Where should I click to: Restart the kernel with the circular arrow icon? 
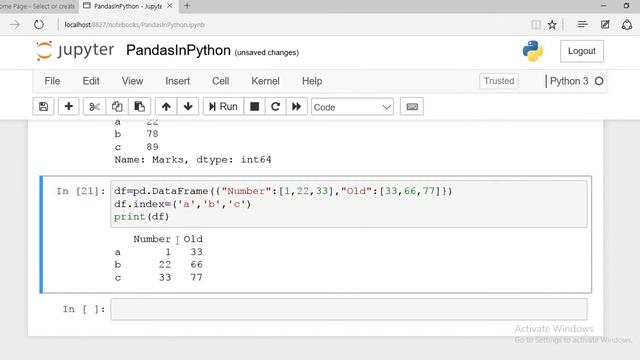pos(276,107)
